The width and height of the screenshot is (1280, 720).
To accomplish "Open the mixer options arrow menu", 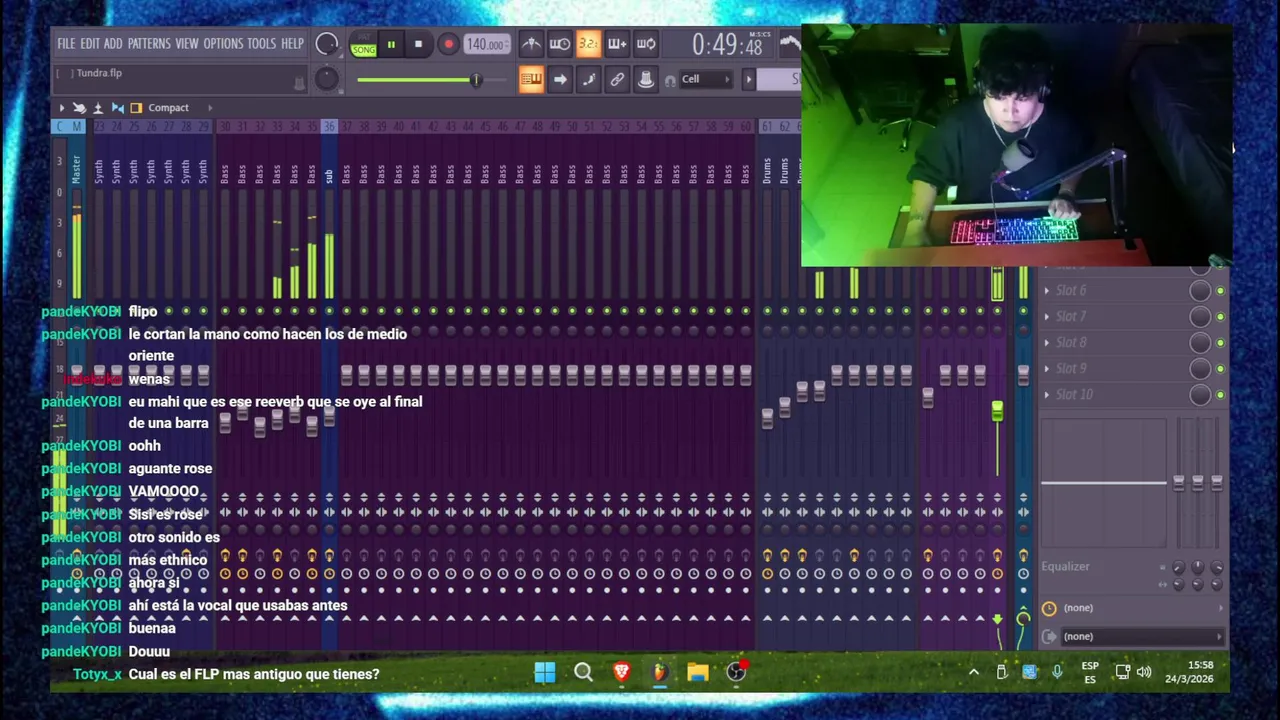I will coord(61,108).
